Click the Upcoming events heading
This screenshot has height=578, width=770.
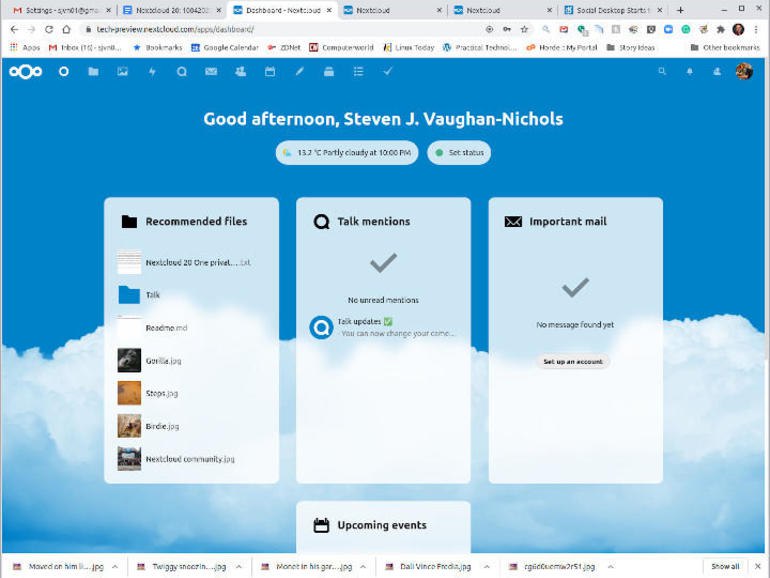pos(382,525)
